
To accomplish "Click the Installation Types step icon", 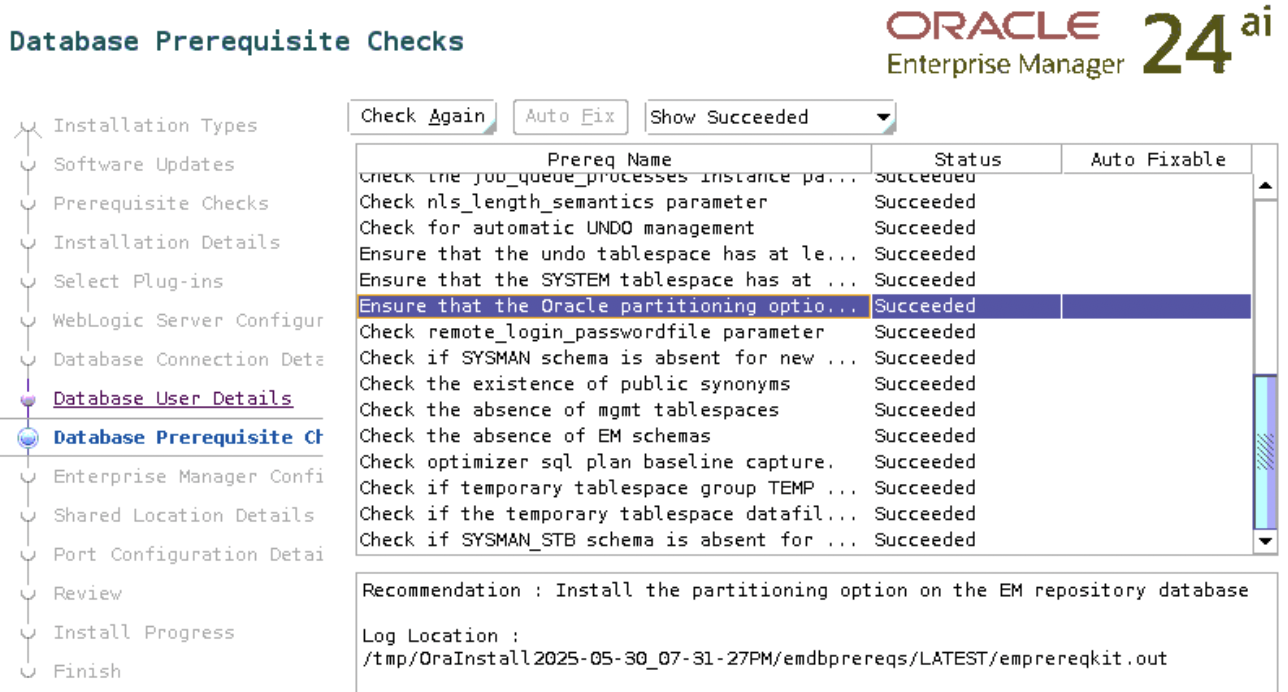I will (x=28, y=127).
